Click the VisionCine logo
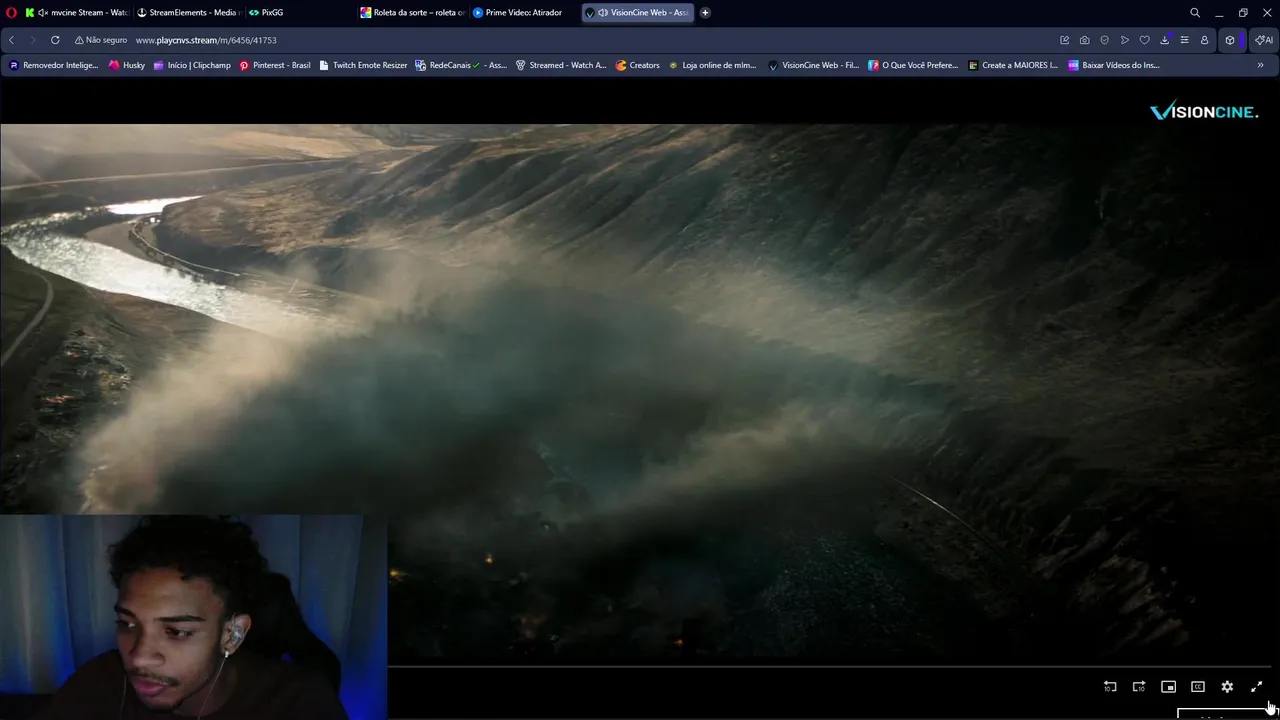This screenshot has width=1280, height=720. [1204, 112]
